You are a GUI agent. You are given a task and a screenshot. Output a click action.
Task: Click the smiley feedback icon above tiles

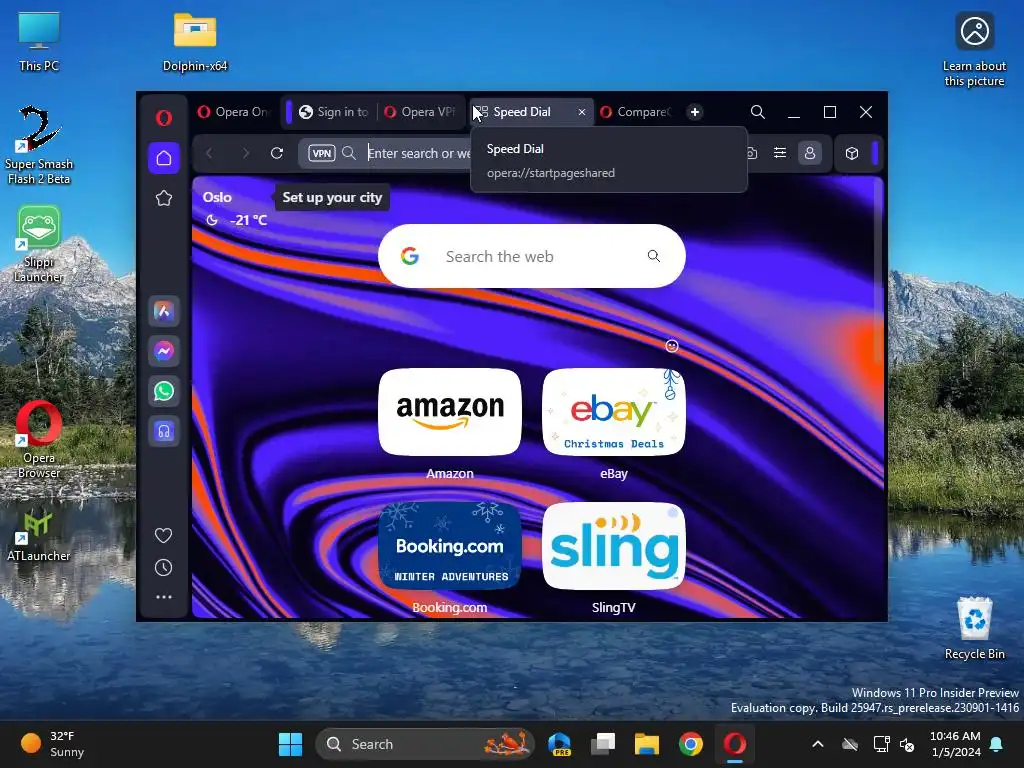coord(672,346)
